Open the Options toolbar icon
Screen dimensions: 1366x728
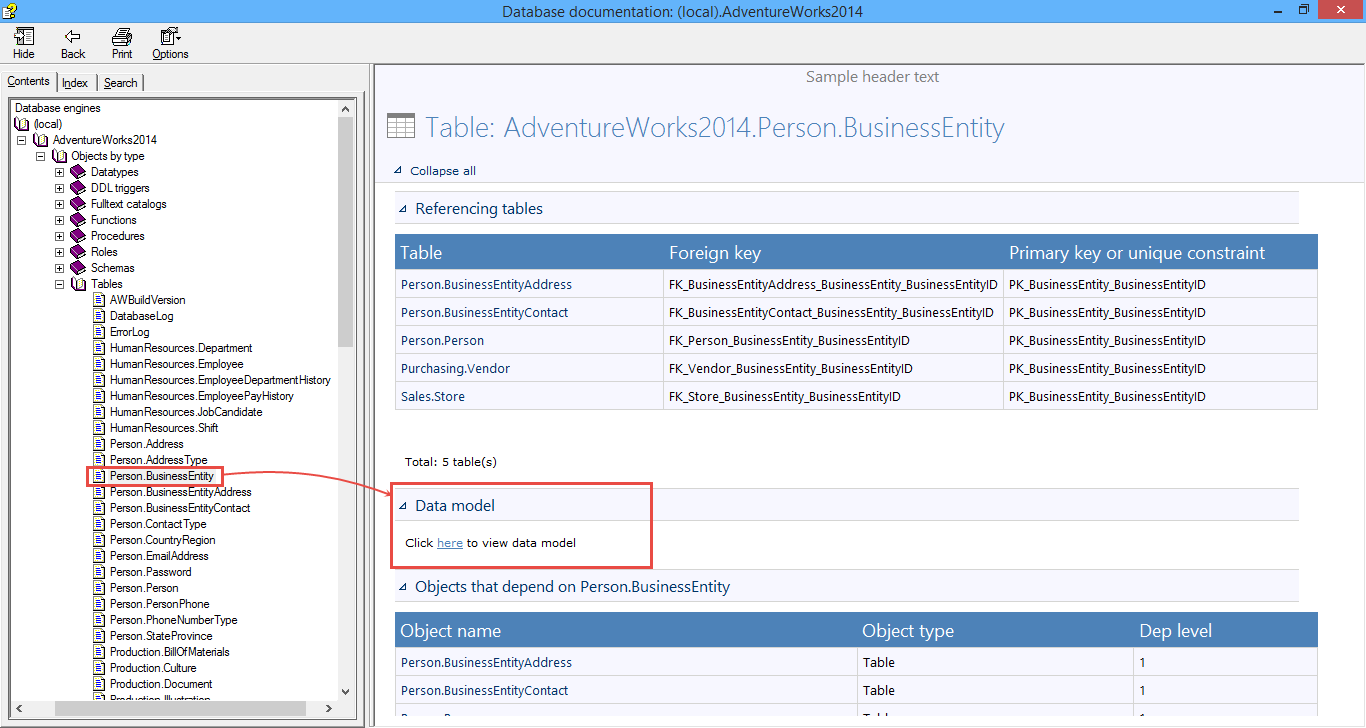point(170,37)
